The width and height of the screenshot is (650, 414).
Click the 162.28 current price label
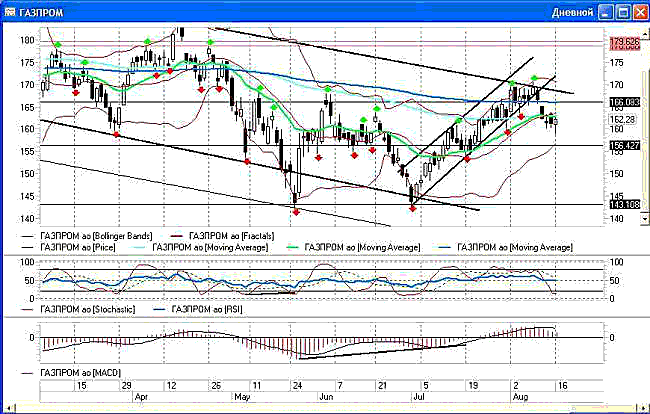(624, 120)
